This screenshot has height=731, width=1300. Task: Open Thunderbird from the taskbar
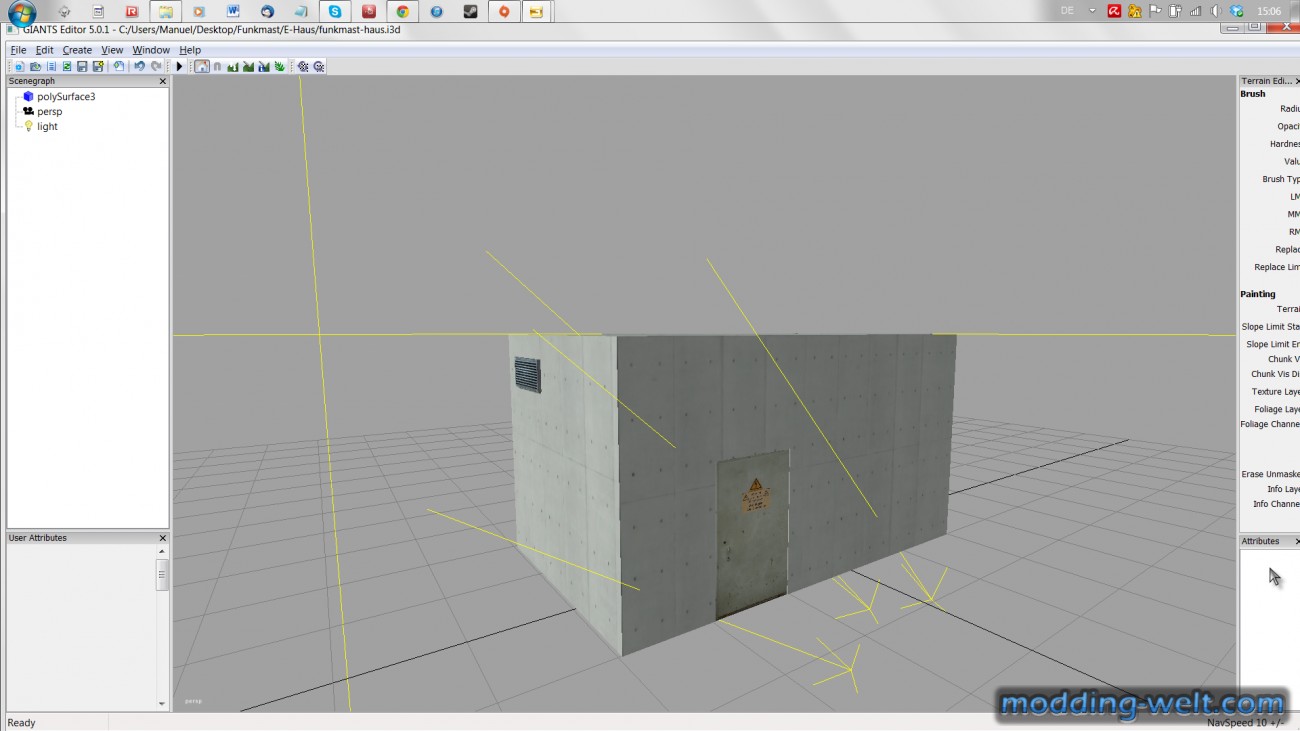click(266, 12)
